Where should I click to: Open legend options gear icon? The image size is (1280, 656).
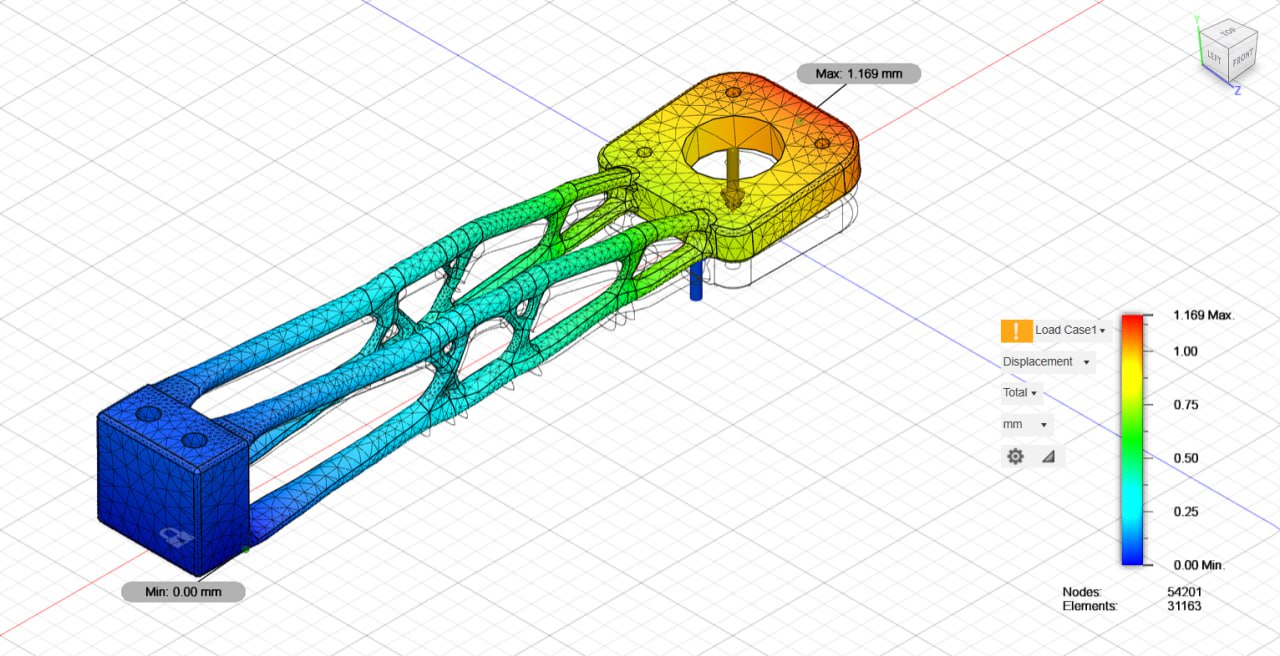1015,456
